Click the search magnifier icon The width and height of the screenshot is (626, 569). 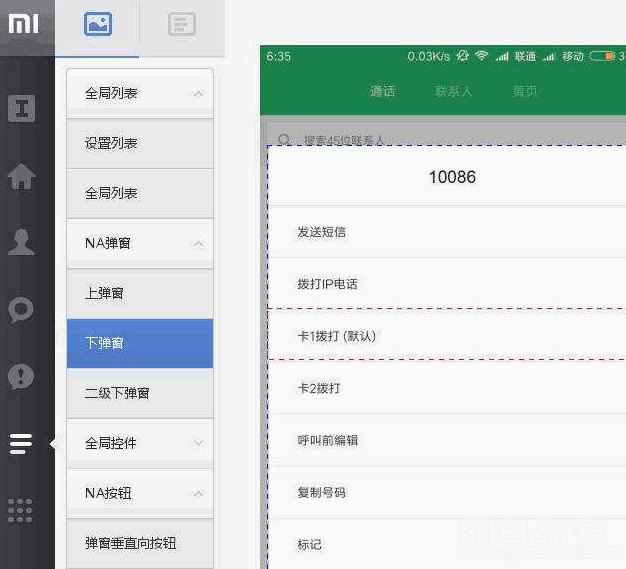tap(284, 139)
